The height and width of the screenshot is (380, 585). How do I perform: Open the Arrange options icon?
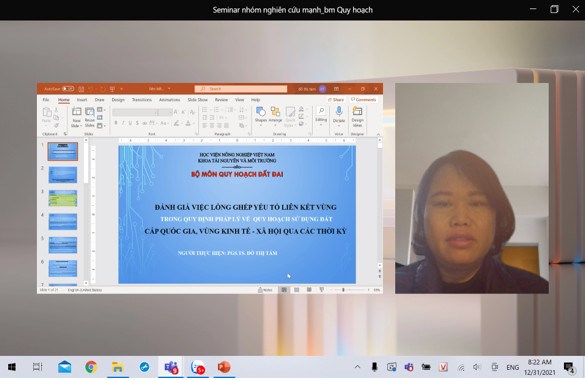pos(275,115)
